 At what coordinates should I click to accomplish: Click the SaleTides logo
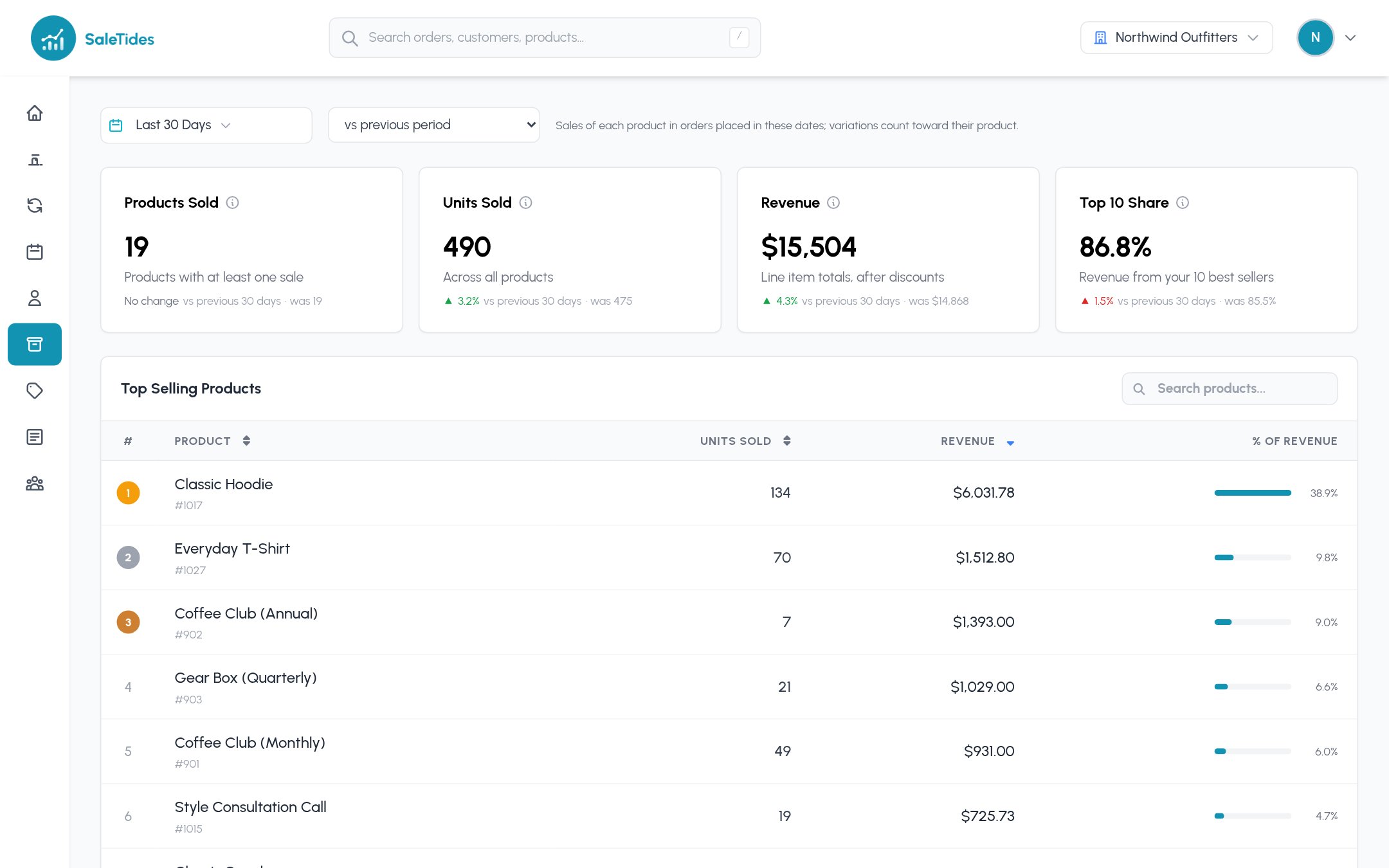pyautogui.click(x=93, y=39)
